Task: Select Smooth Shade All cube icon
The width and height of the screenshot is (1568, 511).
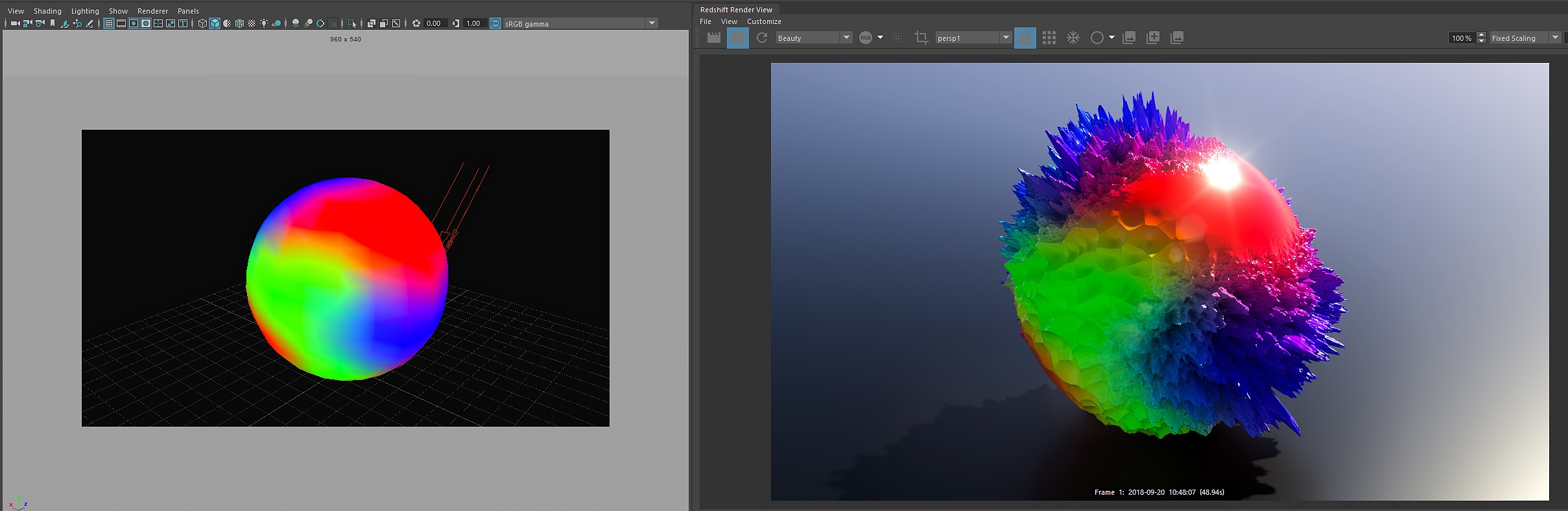Action: tap(215, 23)
